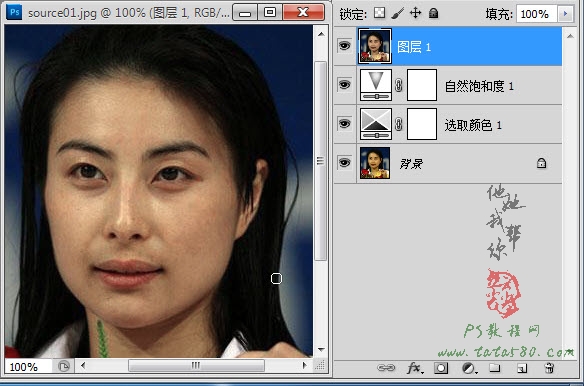Select layer name 图层 1
The width and height of the screenshot is (584, 386).
(414, 47)
